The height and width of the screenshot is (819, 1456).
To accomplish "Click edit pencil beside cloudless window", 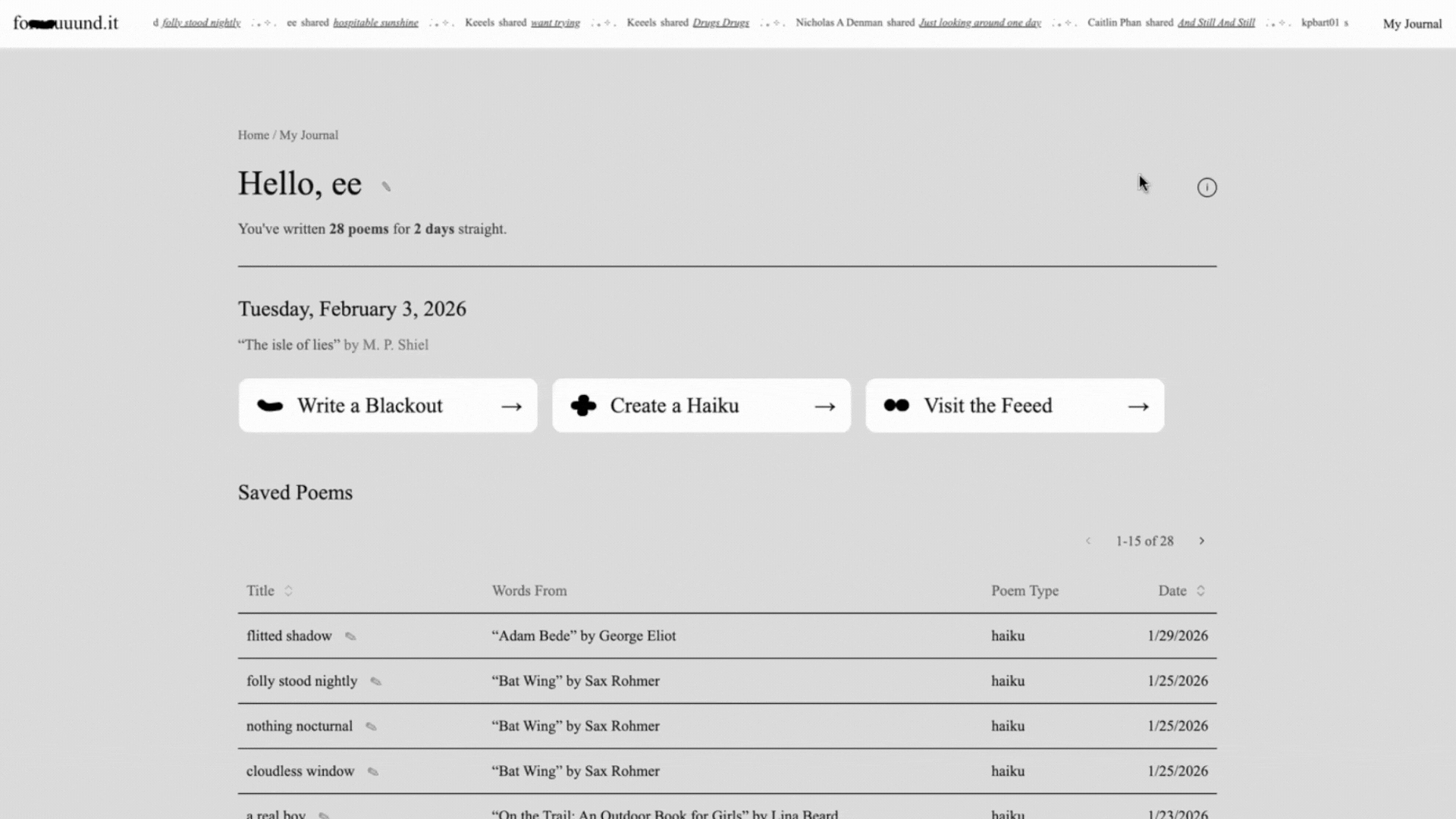I will click(373, 772).
